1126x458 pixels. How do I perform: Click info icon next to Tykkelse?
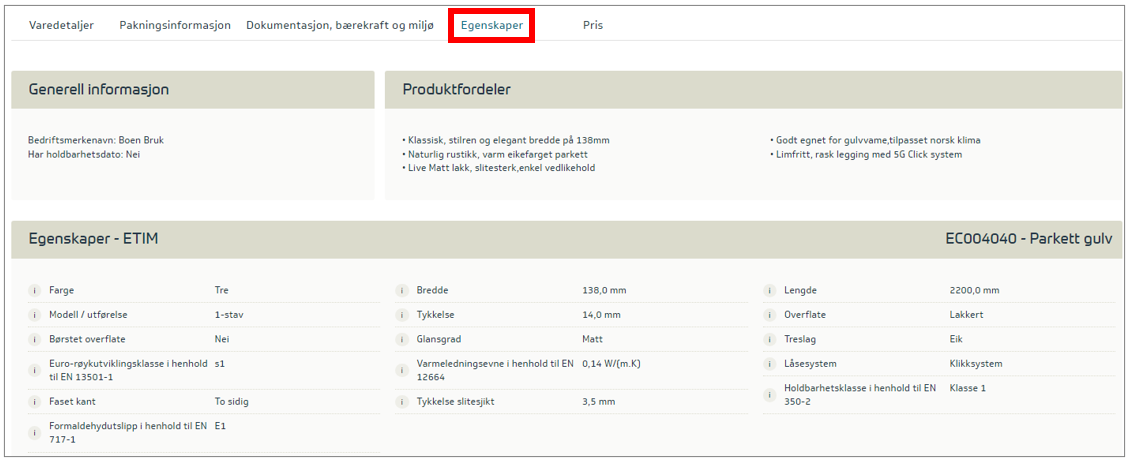(402, 315)
